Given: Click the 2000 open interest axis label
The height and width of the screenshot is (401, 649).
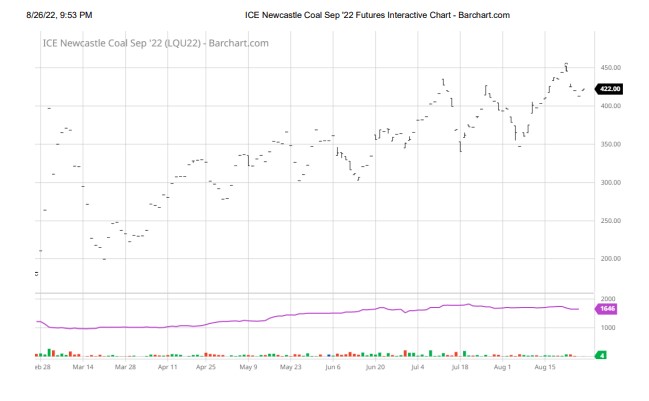Looking at the screenshot, I should point(606,299).
